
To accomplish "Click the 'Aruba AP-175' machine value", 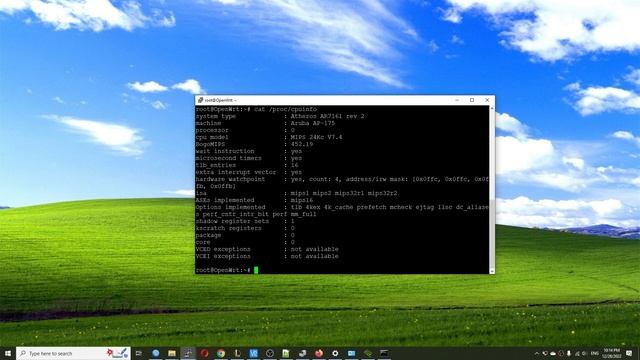I will pos(313,123).
